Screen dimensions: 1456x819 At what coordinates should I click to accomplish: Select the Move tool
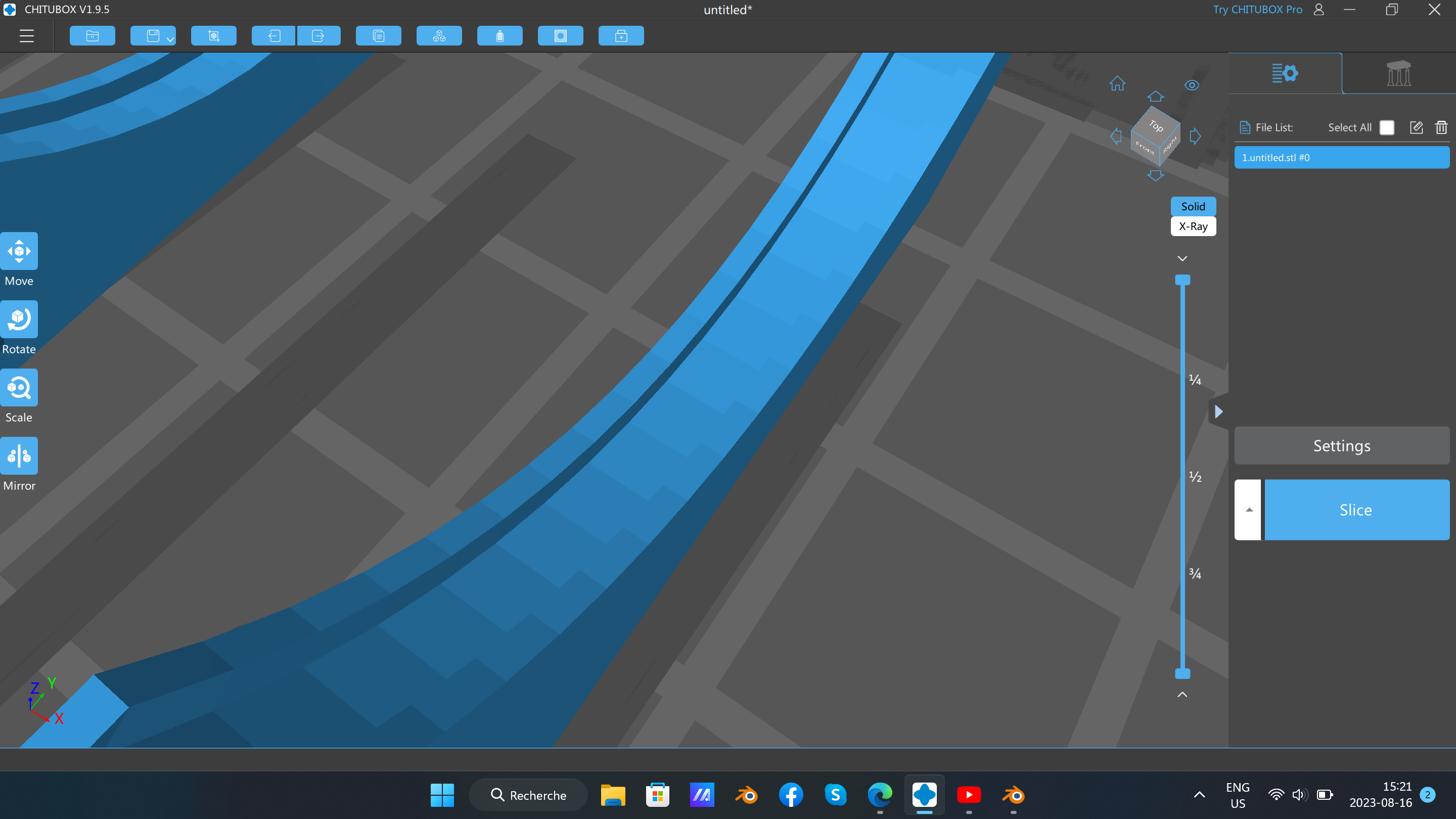19,251
